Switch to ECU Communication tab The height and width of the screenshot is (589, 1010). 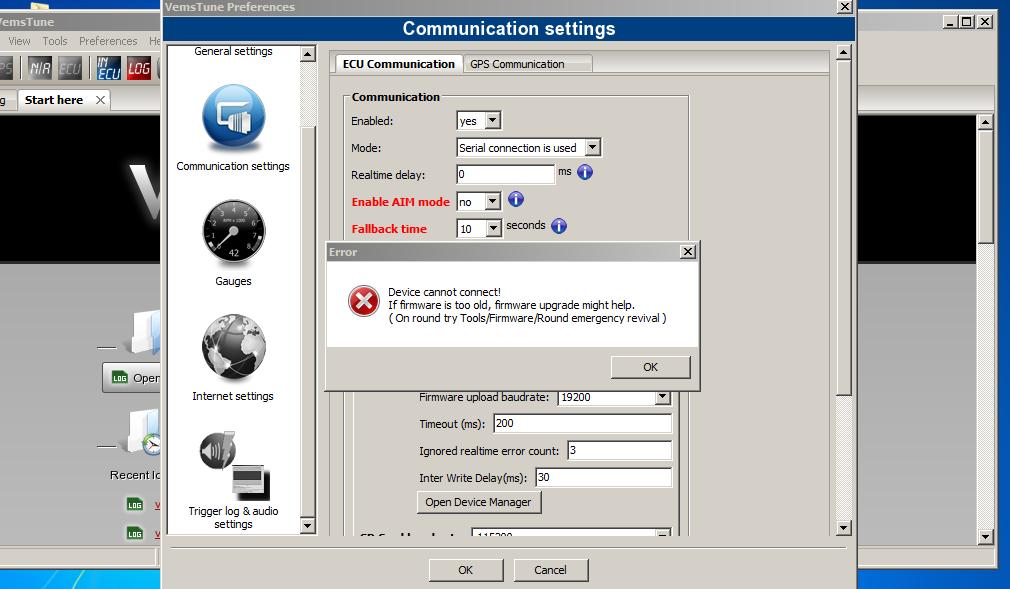(399, 64)
